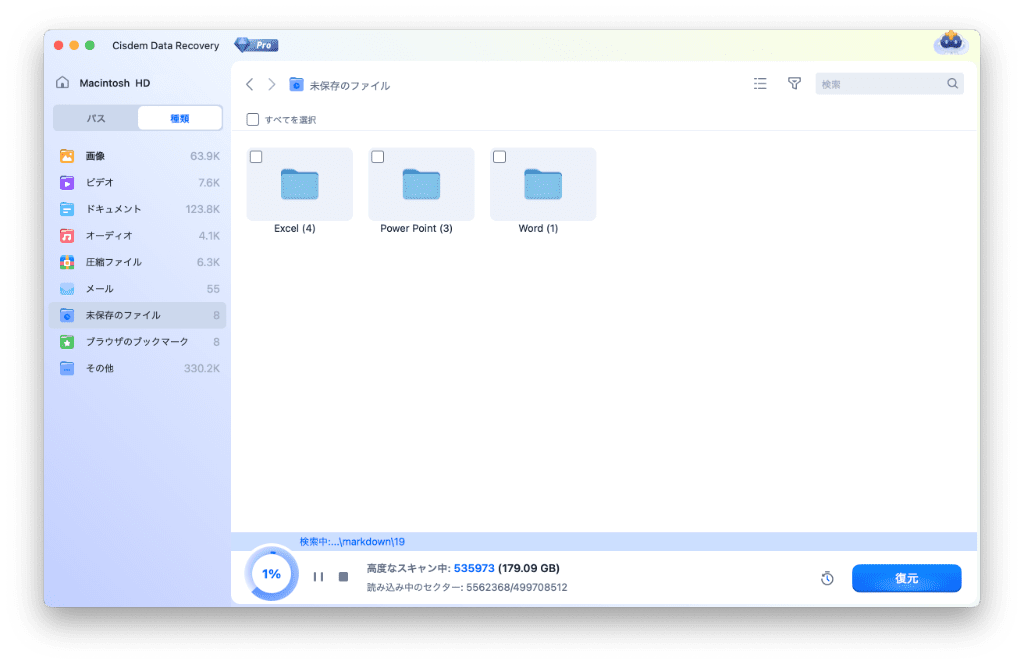Open the 画像 category in sidebar
The image size is (1024, 664).
pos(96,156)
